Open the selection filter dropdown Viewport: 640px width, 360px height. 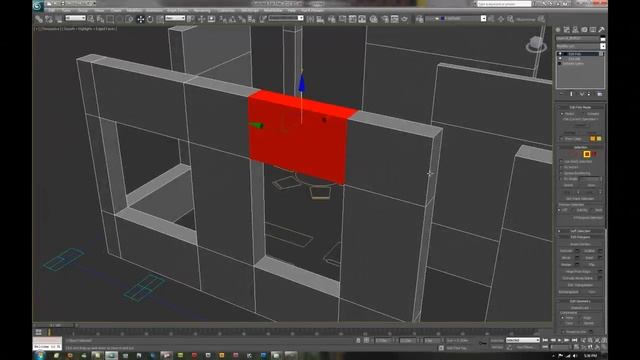76,18
